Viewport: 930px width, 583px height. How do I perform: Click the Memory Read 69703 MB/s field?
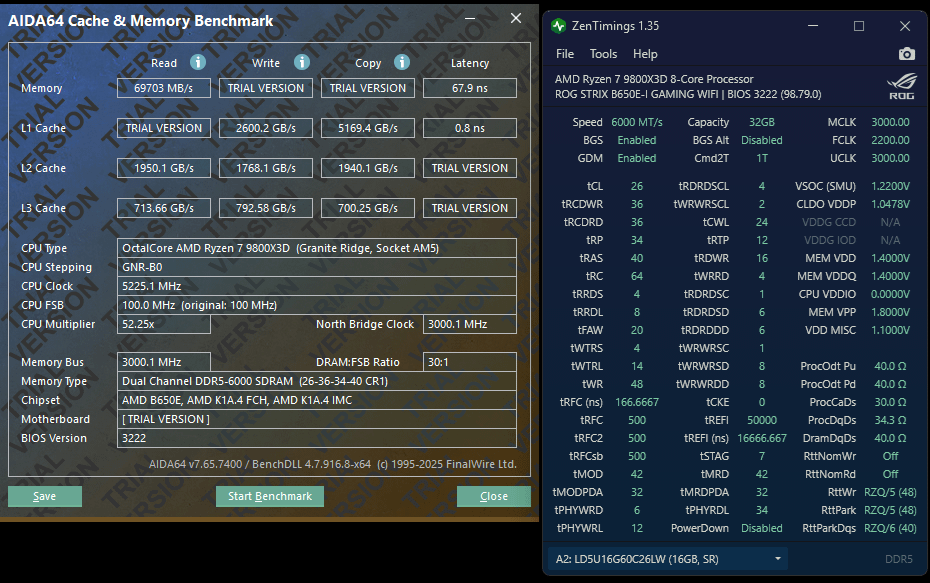tap(164, 88)
